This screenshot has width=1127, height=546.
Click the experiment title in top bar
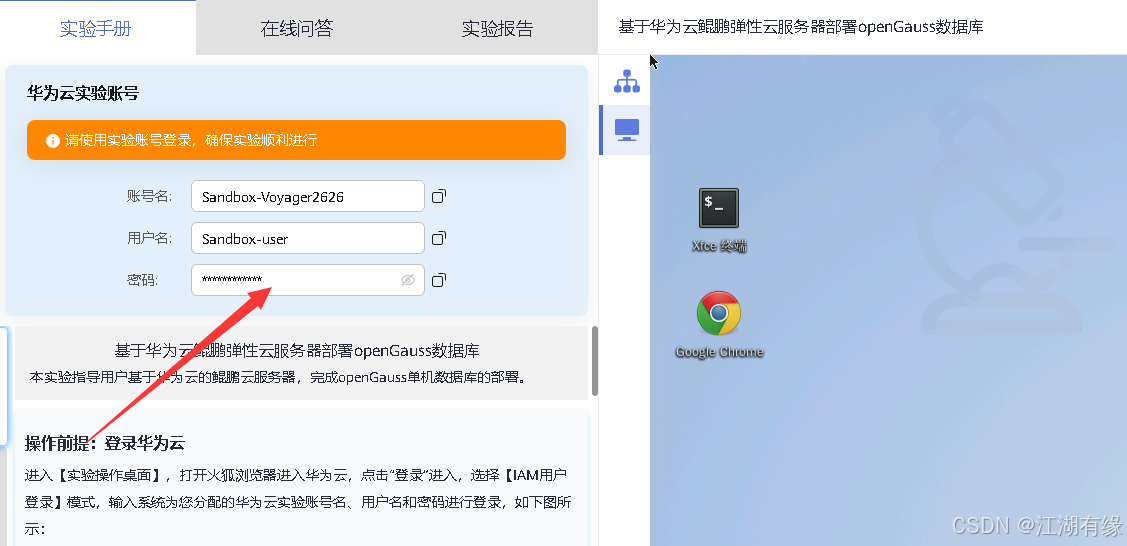[x=801, y=27]
